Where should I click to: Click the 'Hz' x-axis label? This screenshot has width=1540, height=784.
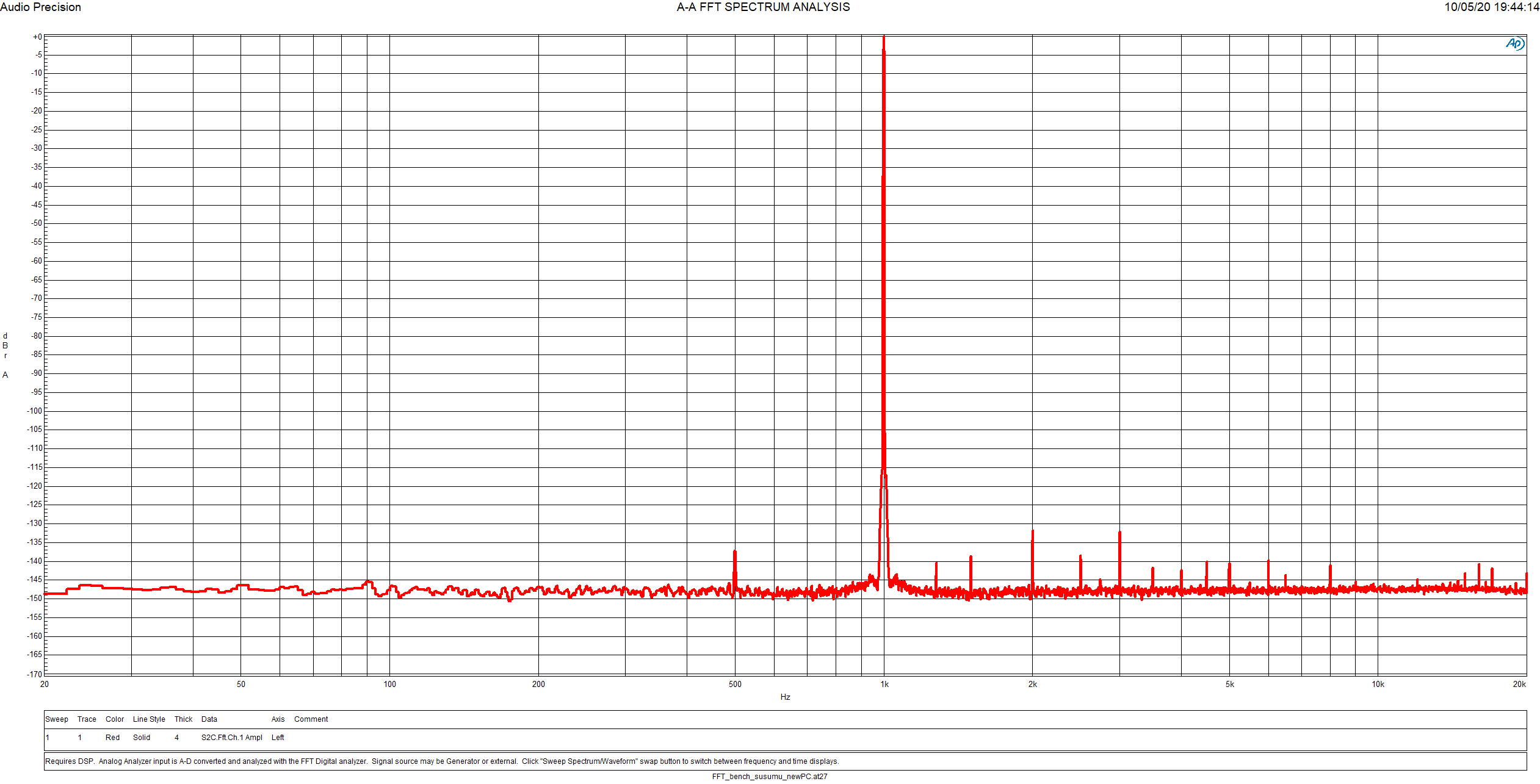785,697
